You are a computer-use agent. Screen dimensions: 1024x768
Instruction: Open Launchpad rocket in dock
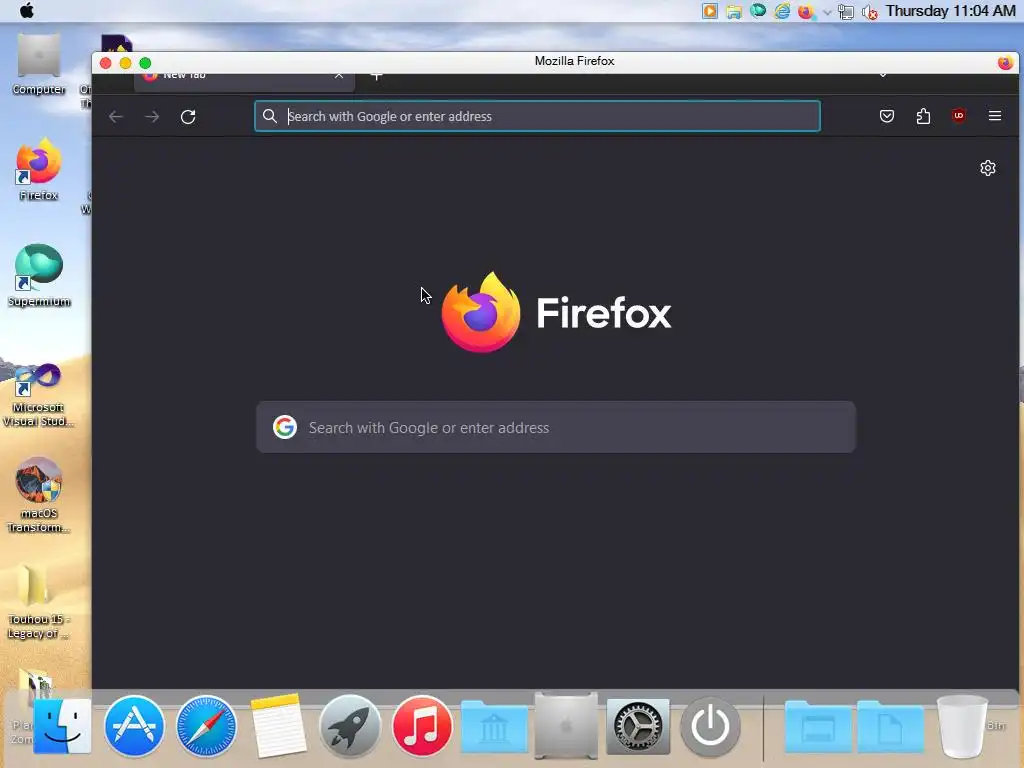(x=350, y=726)
